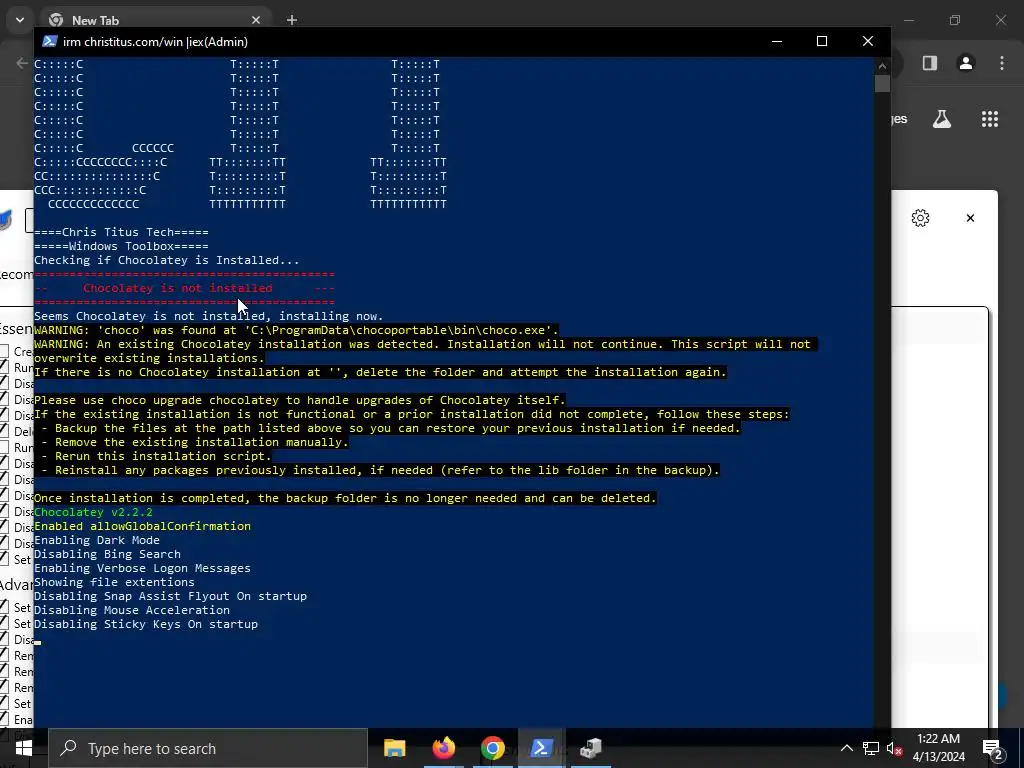1024x768 pixels.
Task: Click the 'Type here to search' taskbar box
Action: (208, 748)
